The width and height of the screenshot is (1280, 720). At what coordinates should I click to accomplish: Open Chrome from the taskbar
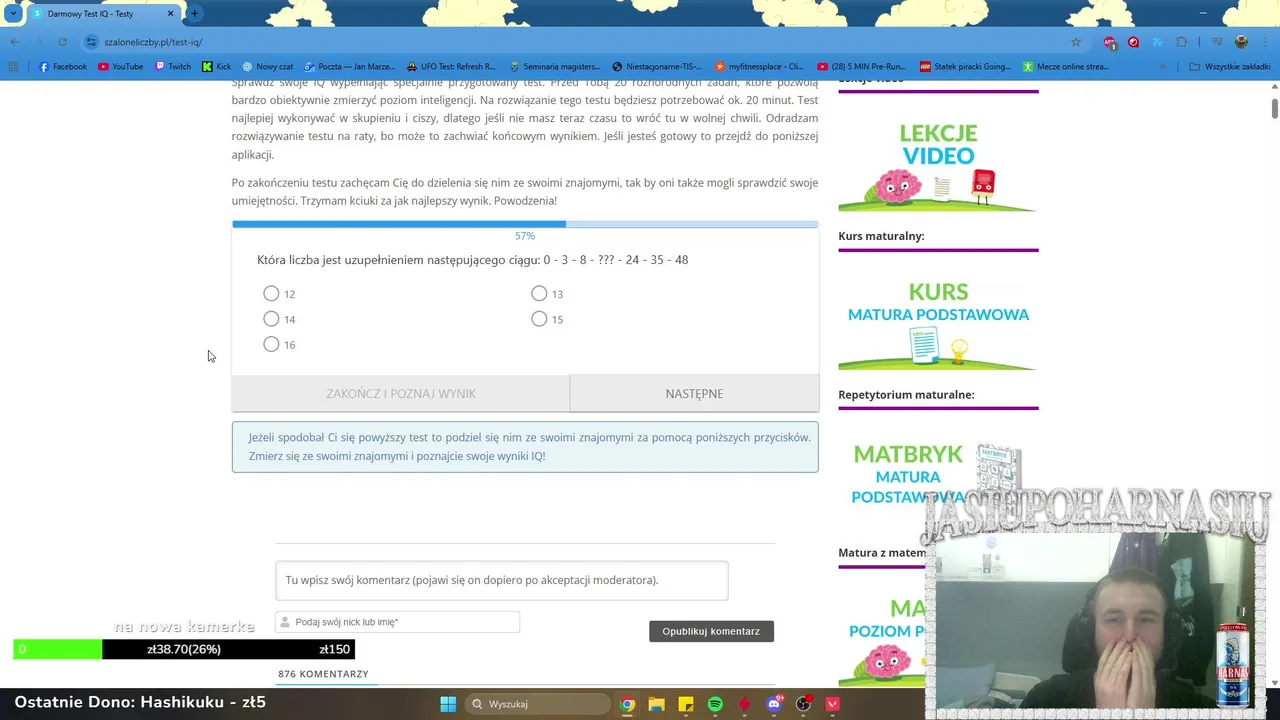pyautogui.click(x=627, y=704)
